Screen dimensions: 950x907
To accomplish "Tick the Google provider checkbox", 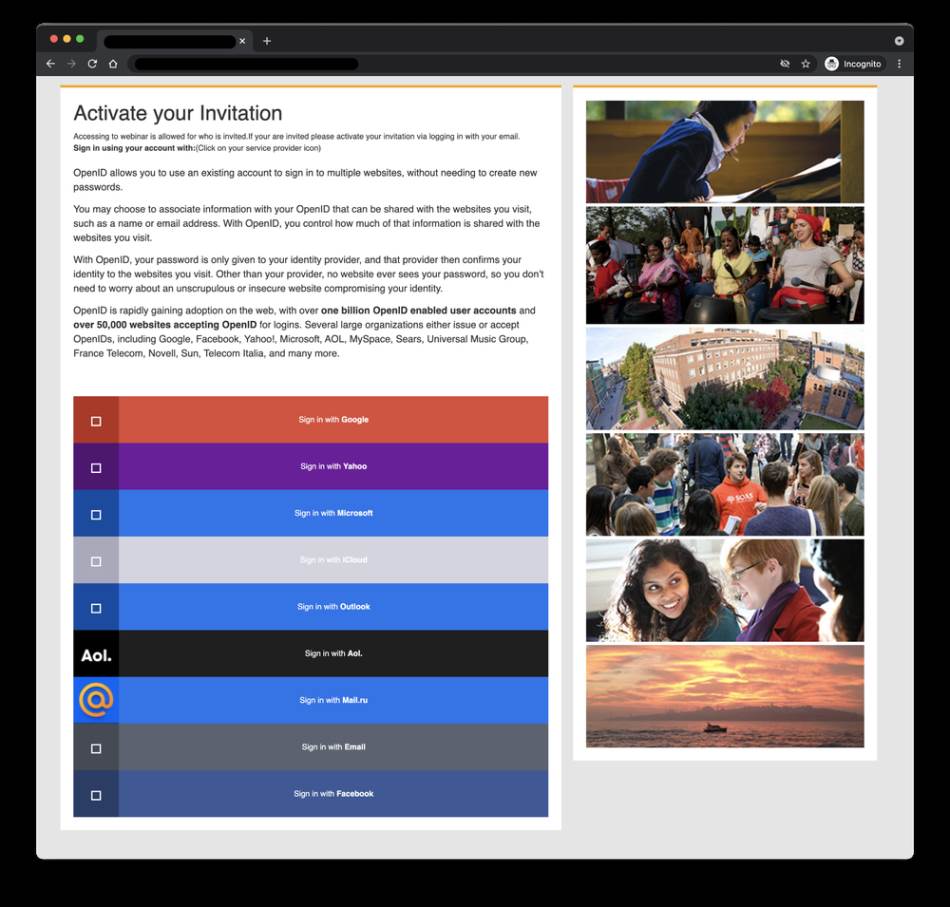I will tap(96, 421).
